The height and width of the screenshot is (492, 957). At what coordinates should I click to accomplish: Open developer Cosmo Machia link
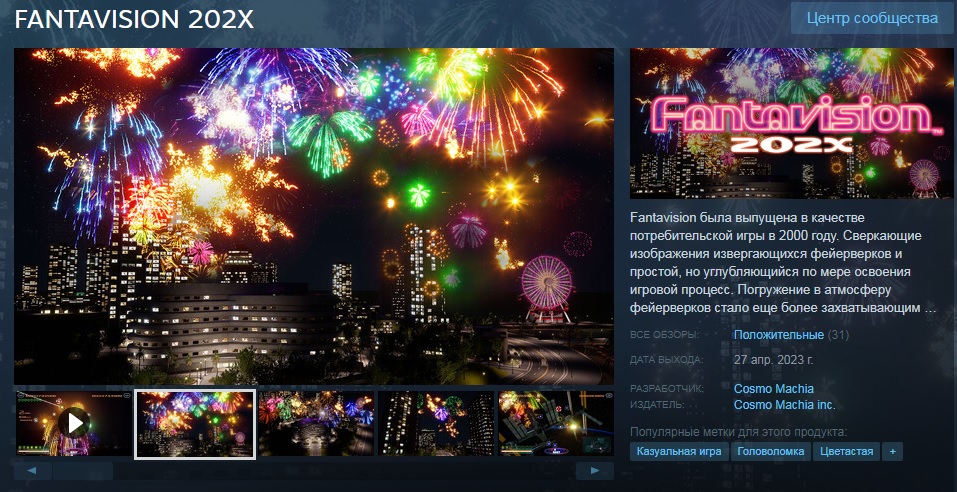tap(773, 388)
